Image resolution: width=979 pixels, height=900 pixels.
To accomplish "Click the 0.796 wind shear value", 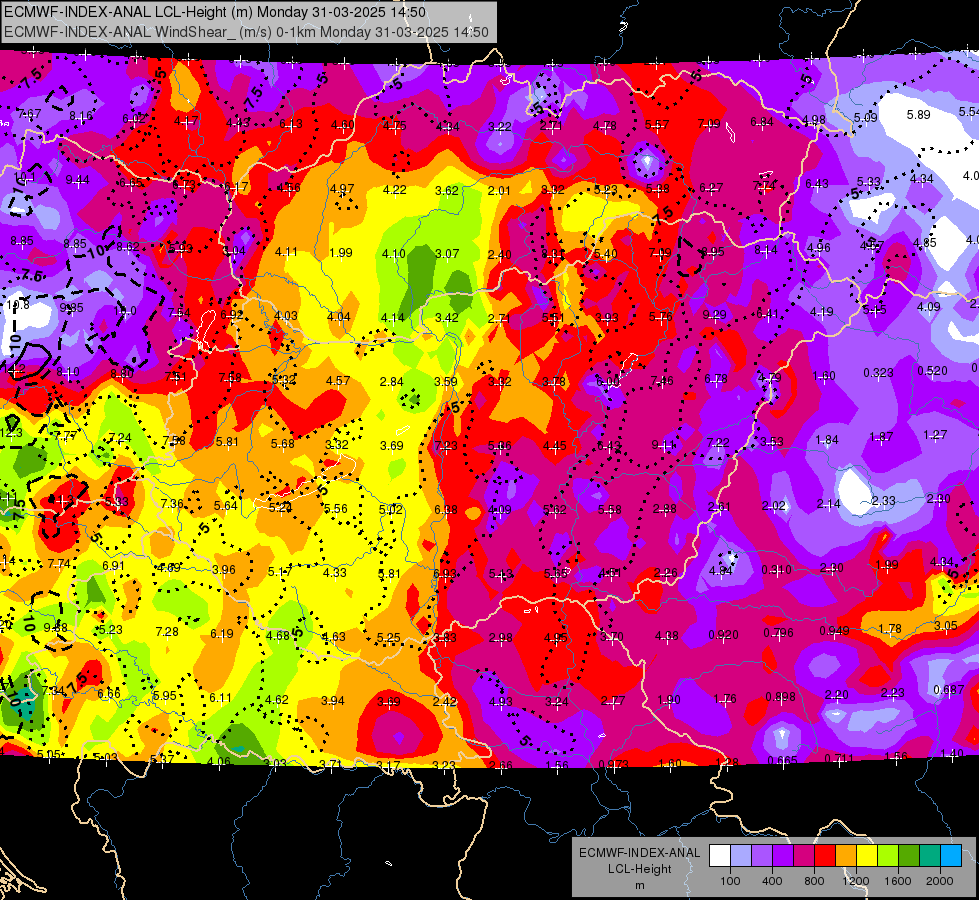I will point(778,633).
